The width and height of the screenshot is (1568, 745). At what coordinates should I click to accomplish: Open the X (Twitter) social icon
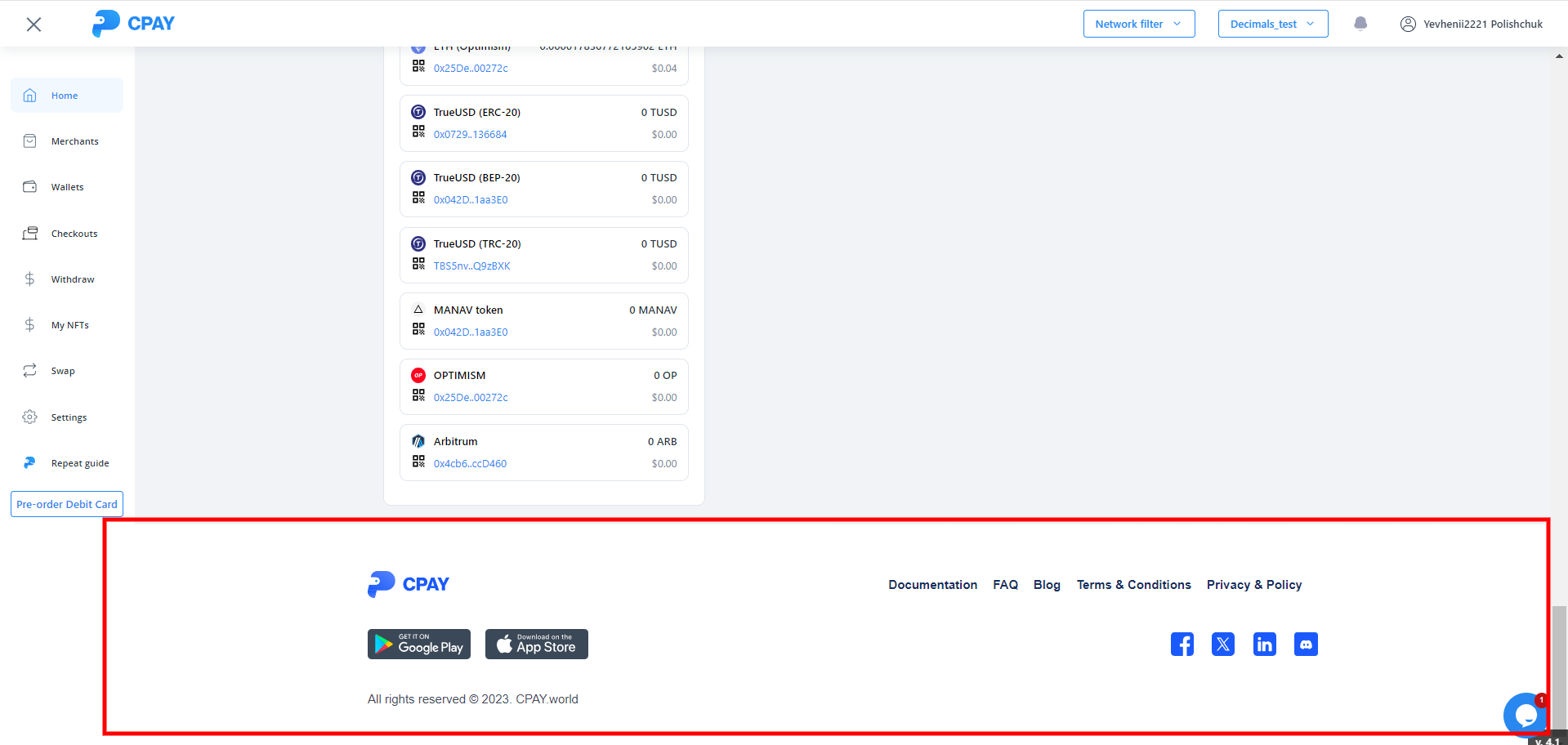(x=1223, y=645)
